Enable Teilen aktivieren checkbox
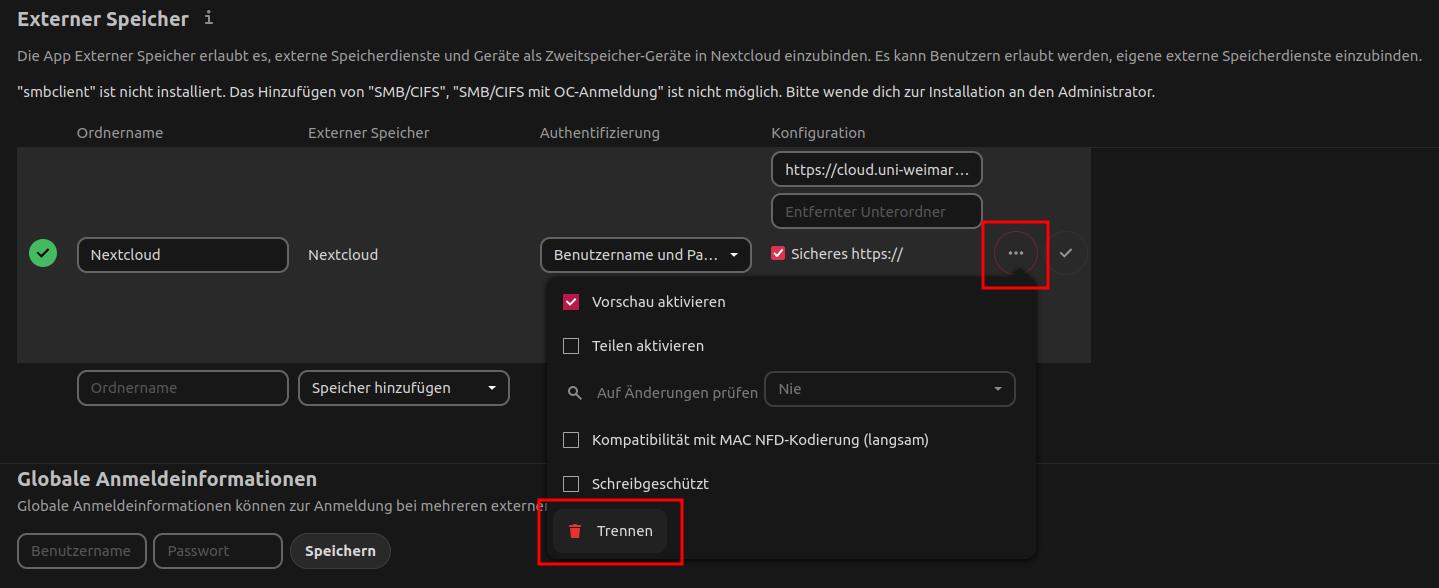Screen dimensions: 1439x588 572,346
